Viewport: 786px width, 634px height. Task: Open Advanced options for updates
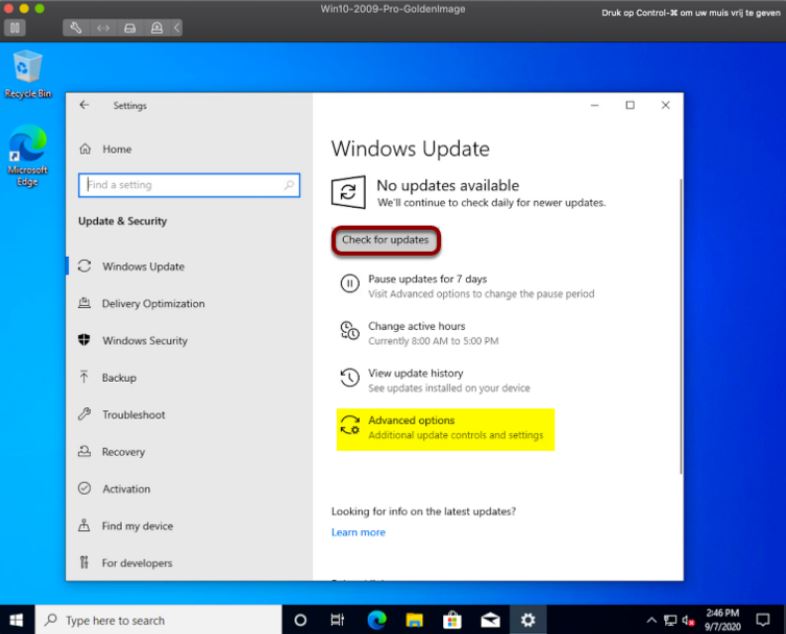tap(445, 429)
